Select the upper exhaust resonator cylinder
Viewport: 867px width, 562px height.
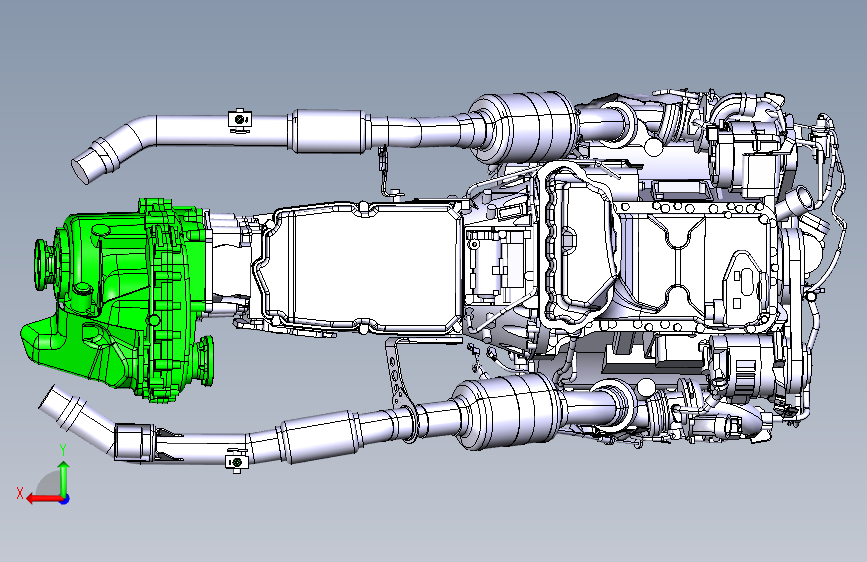click(329, 131)
